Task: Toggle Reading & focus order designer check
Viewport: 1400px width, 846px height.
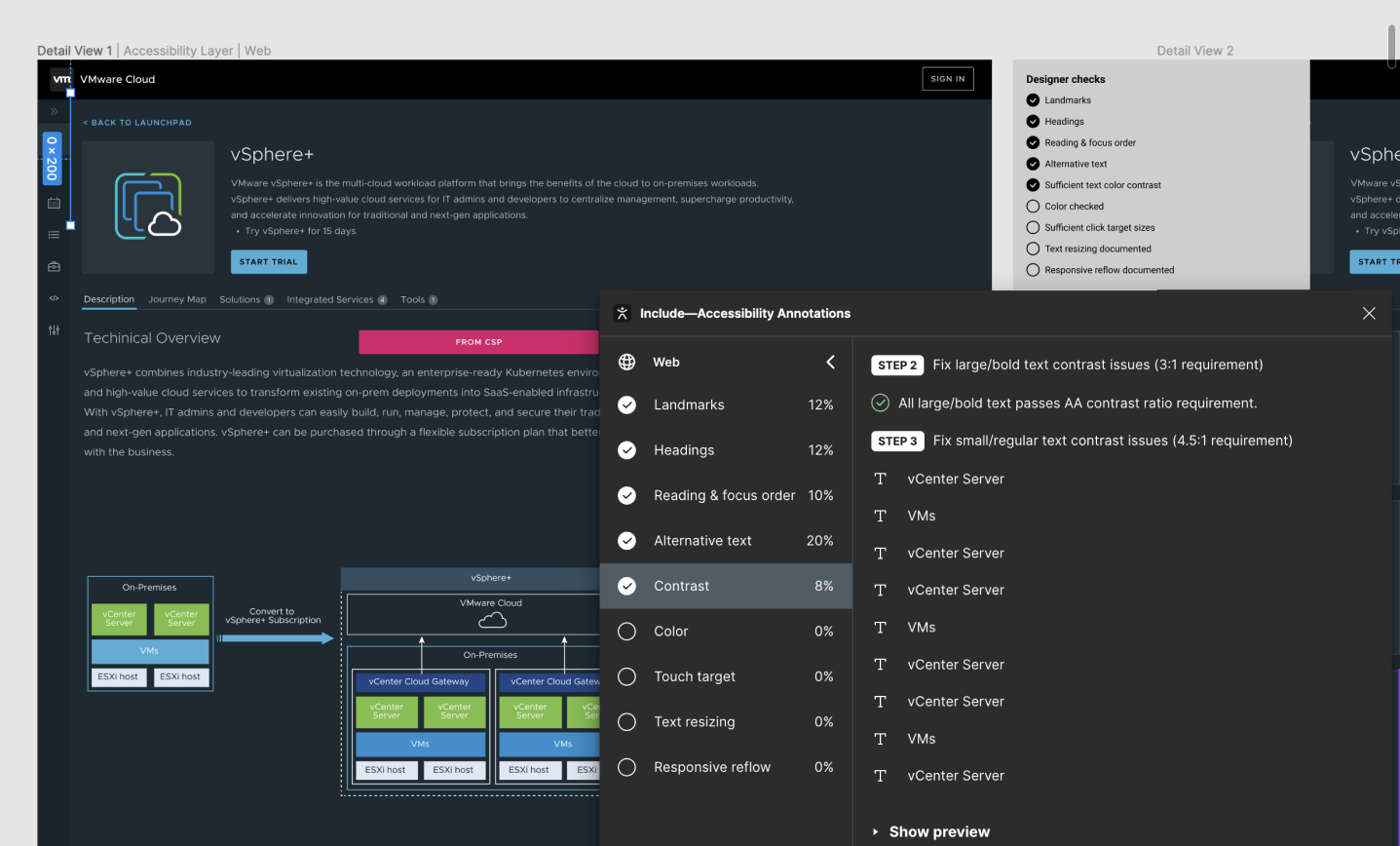Action: pyautogui.click(x=1033, y=142)
